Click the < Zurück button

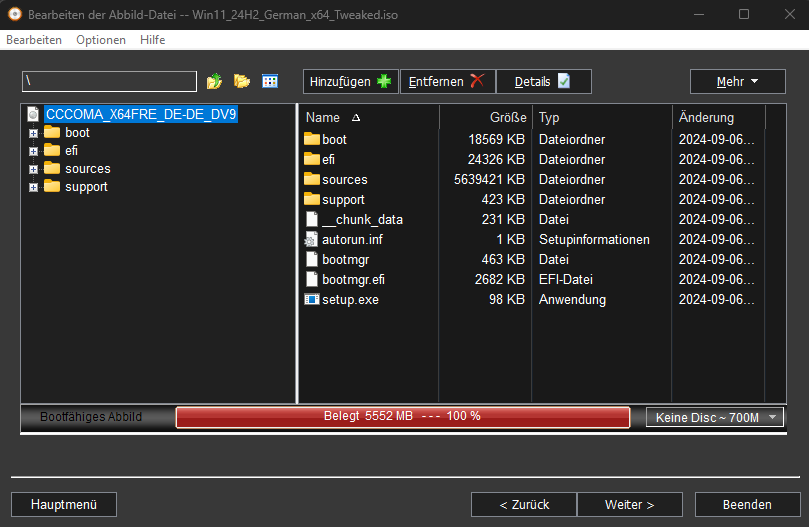click(x=524, y=504)
